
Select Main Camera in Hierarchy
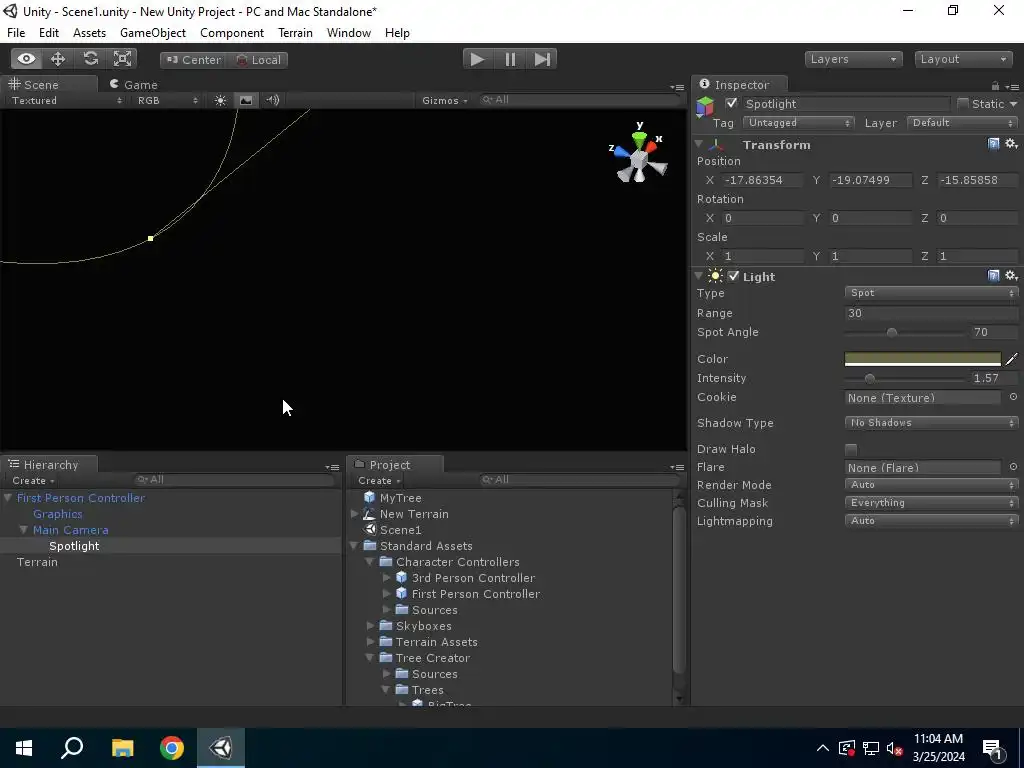pos(71,530)
